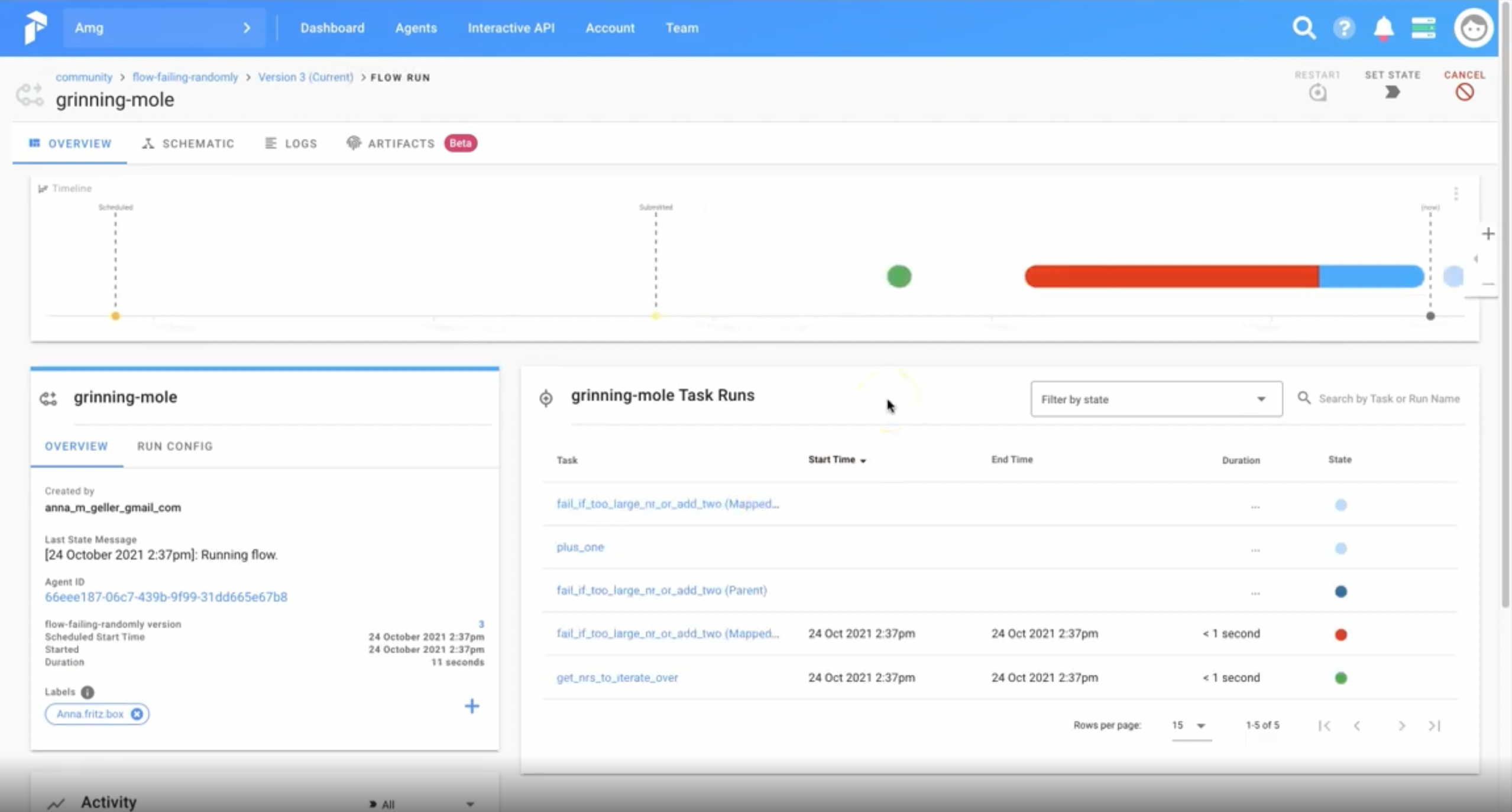Open the Agents menu item
The width and height of the screenshot is (1512, 812).
pos(416,28)
